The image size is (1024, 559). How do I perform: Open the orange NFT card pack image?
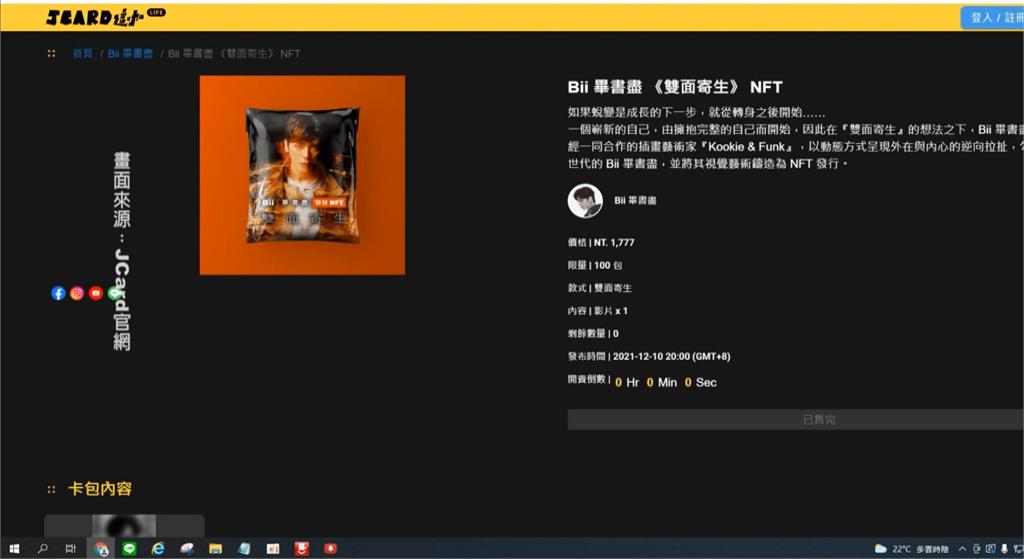[302, 175]
